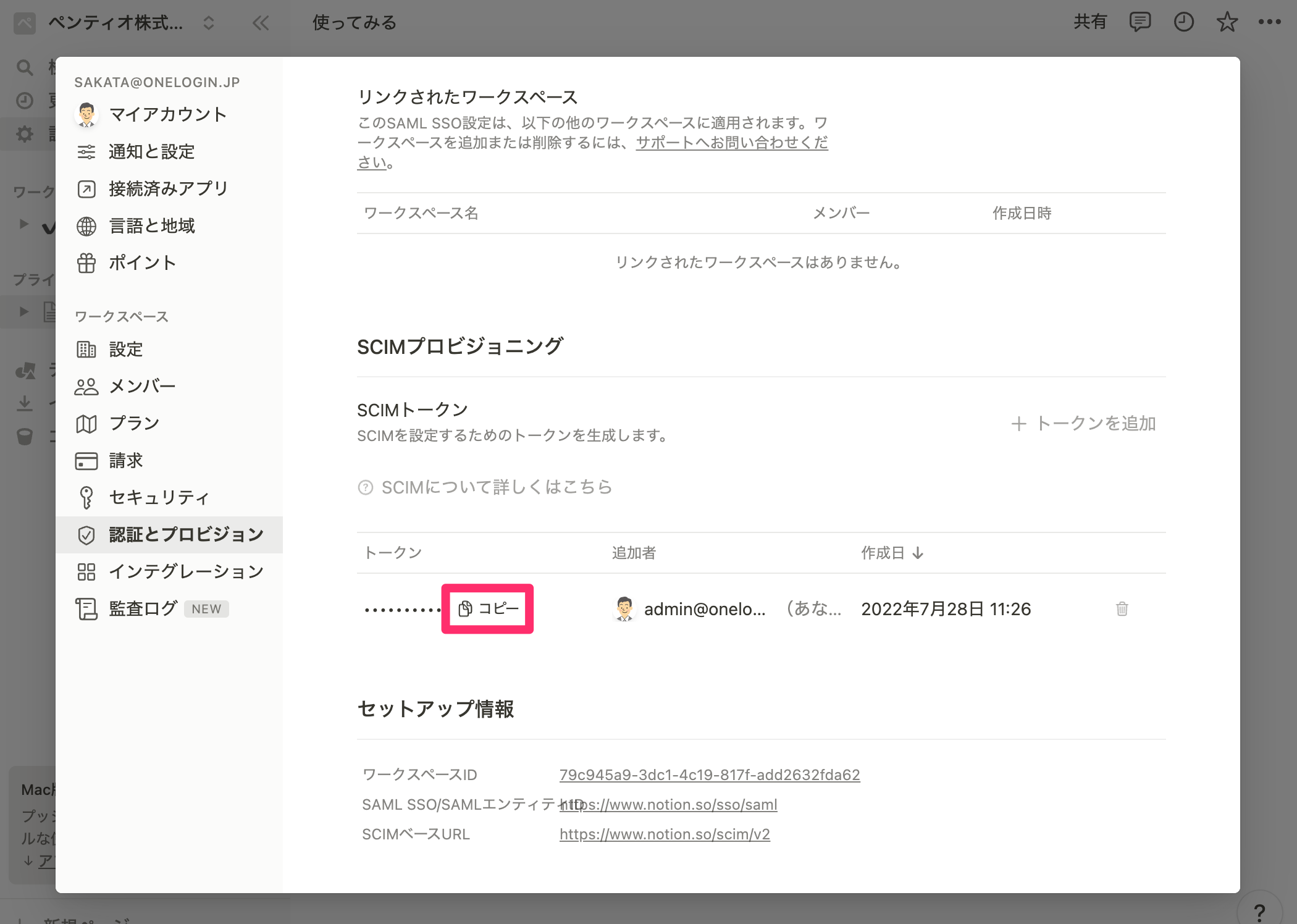Click the gear settings icon in background sidebar
The height and width of the screenshot is (924, 1297).
[25, 133]
